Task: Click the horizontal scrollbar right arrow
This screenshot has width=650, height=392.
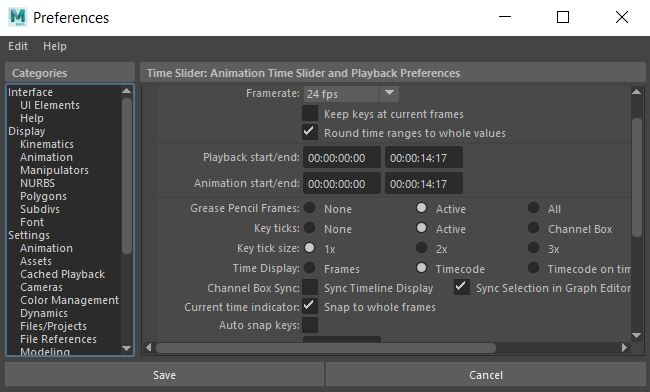Action: (624, 347)
